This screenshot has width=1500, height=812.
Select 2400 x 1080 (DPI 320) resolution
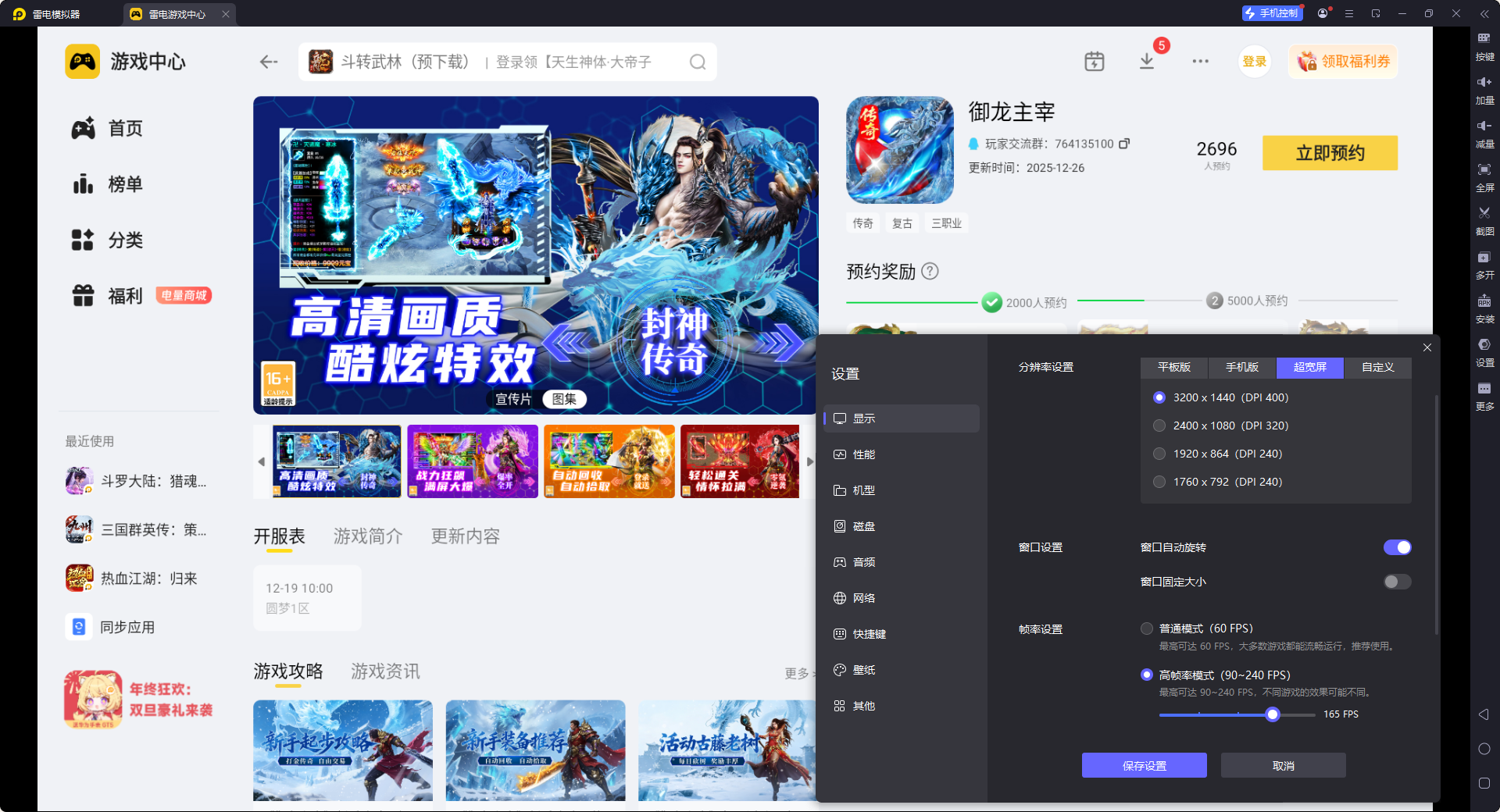[1159, 426]
